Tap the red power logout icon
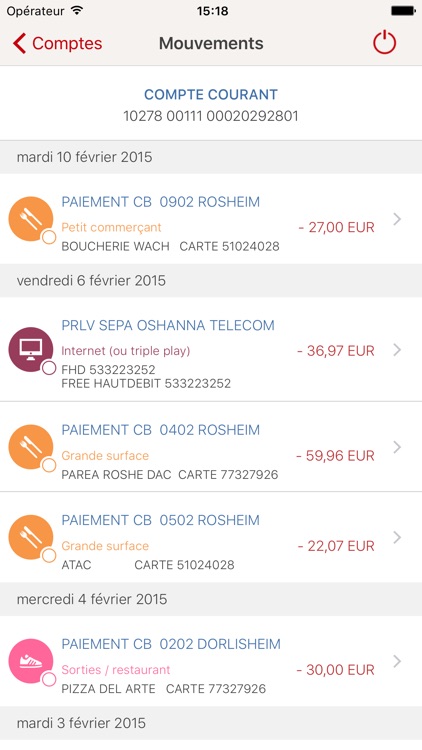Viewport: 422px width, 750px height. pyautogui.click(x=385, y=43)
